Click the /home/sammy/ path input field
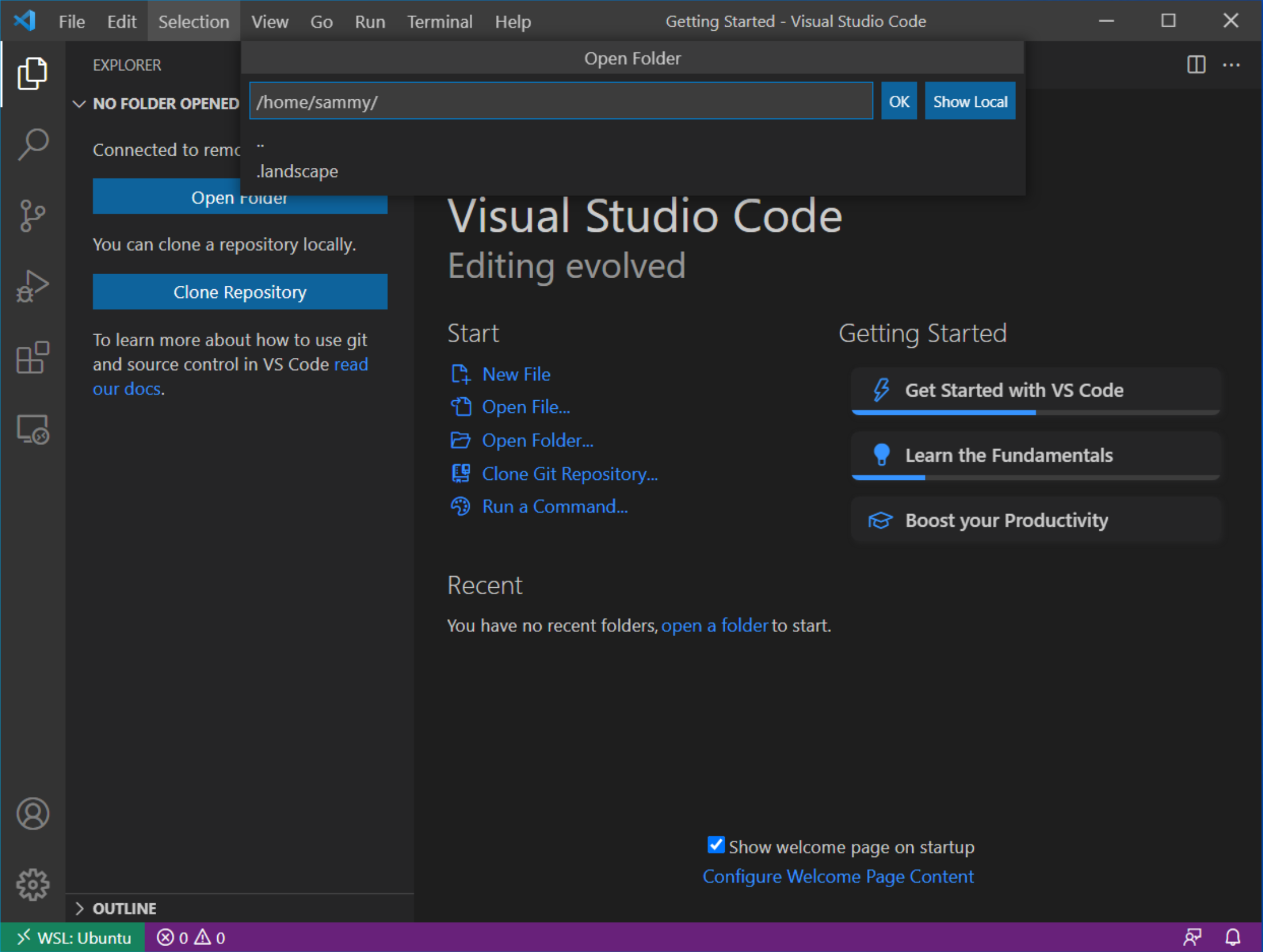 (560, 101)
